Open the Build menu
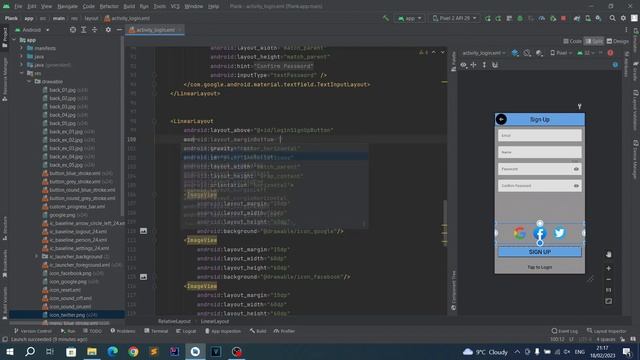Image resolution: width=640 pixels, height=360 pixels. [x=129, y=7]
